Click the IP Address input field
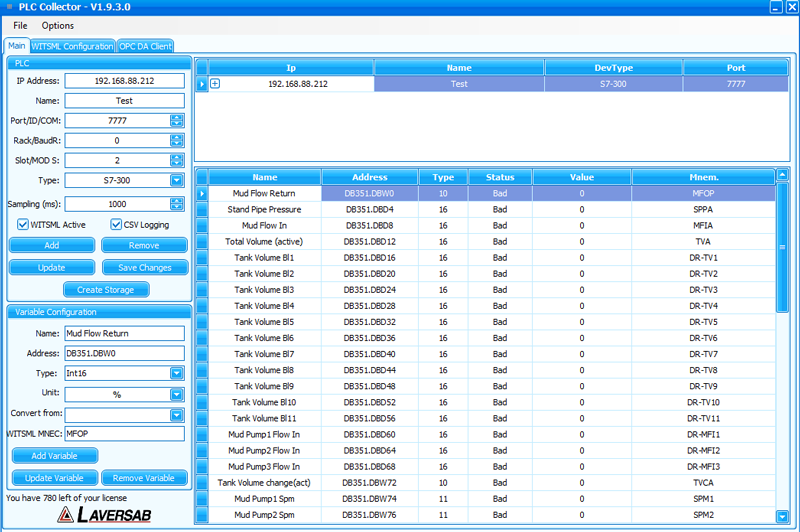Viewport: 800px width, 532px height. (x=125, y=81)
